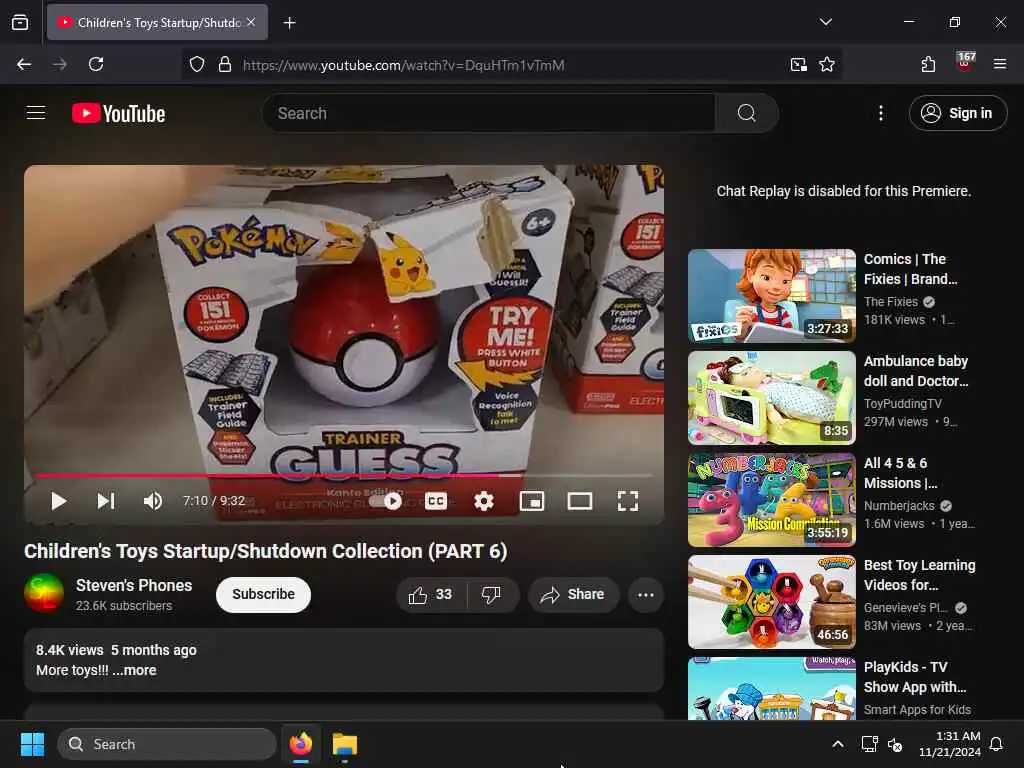Open YouTube settings three-dot menu
This screenshot has width=1024, height=768.
tap(880, 113)
